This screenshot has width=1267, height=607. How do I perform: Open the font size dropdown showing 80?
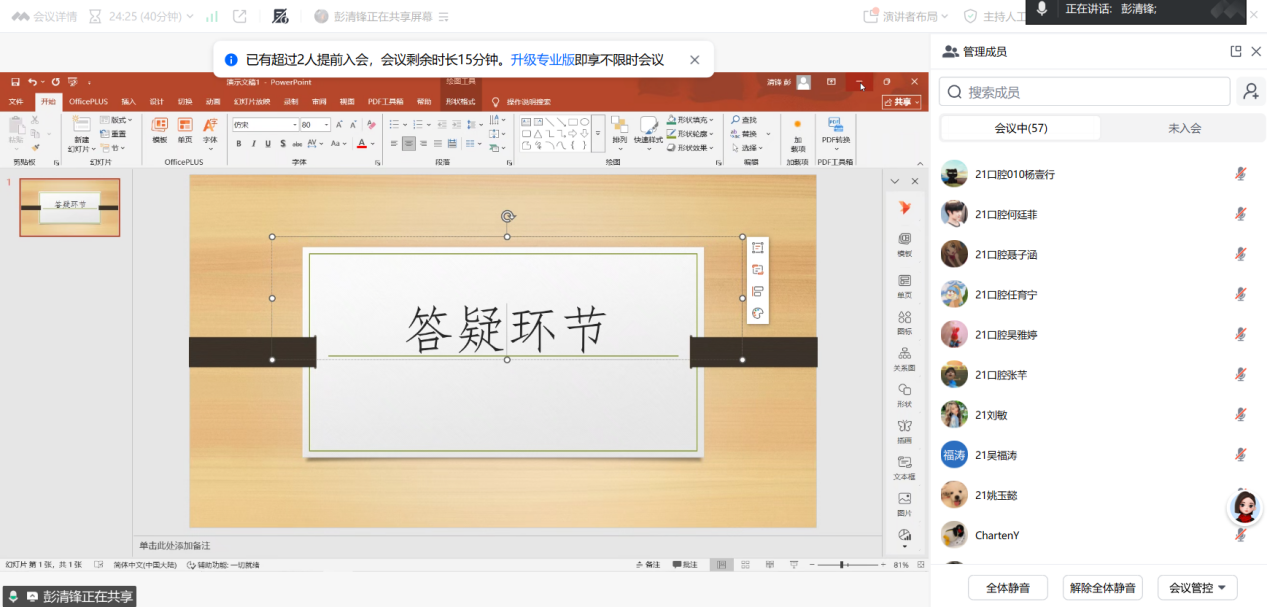coord(326,125)
